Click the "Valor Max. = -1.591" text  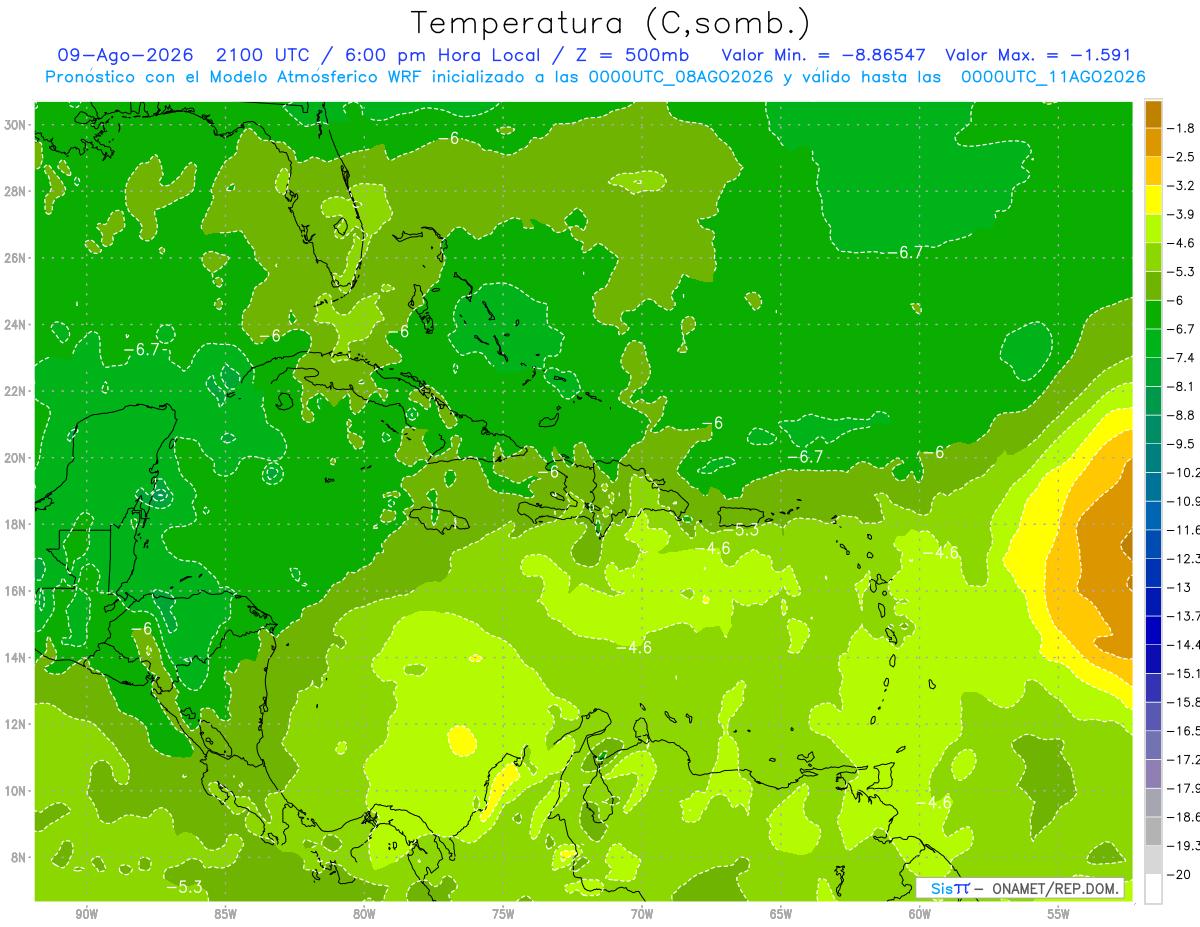pos(1037,55)
